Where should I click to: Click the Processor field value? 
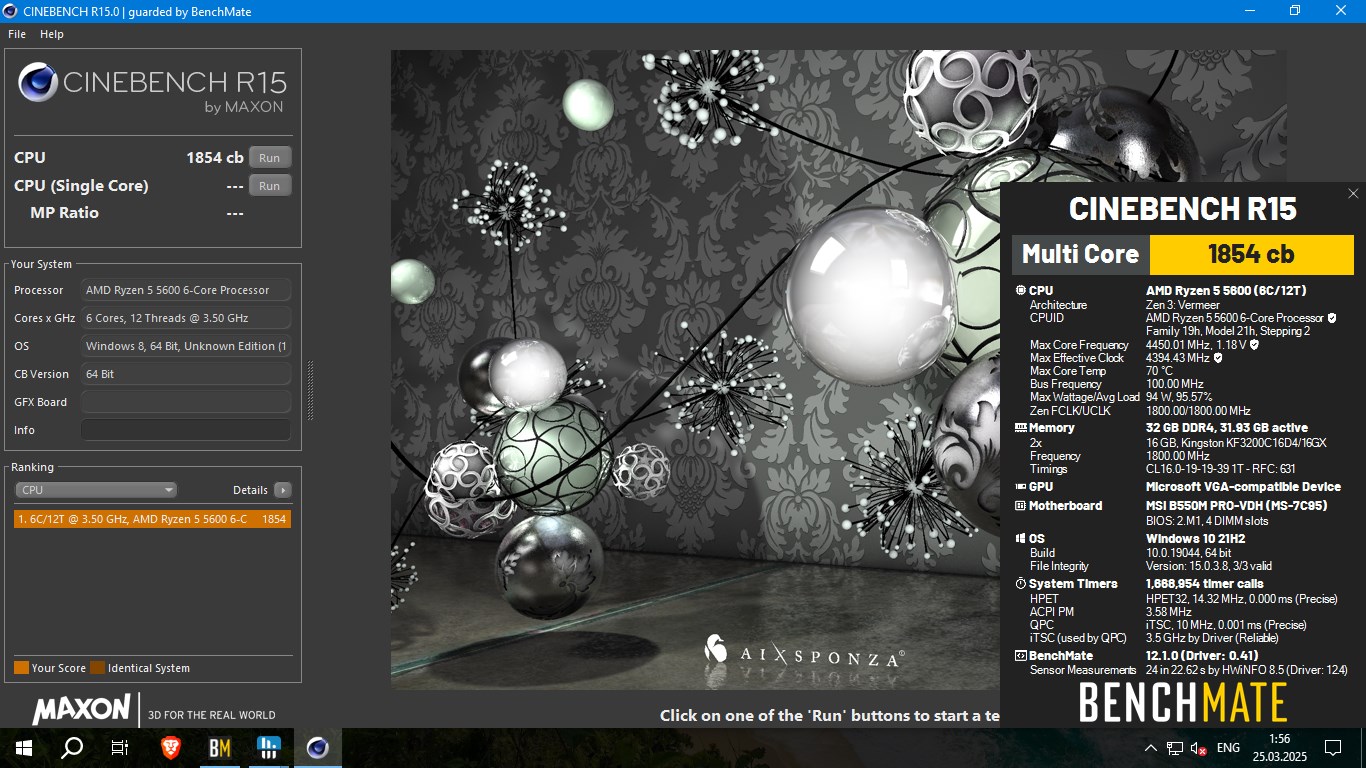(186, 290)
